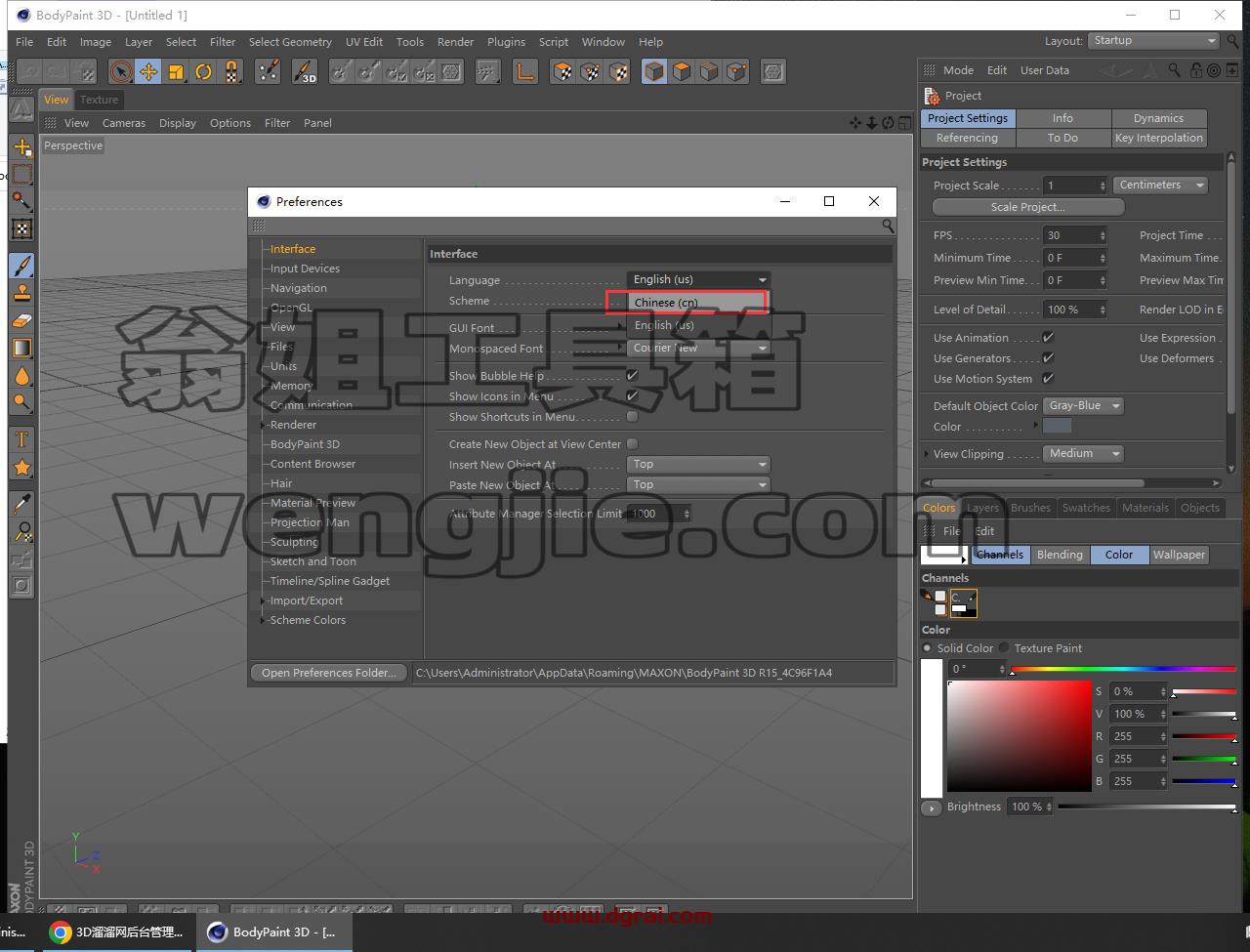Viewport: 1250px width, 952px height.
Task: Select the Eyedropper tool in left palette
Action: (x=21, y=504)
